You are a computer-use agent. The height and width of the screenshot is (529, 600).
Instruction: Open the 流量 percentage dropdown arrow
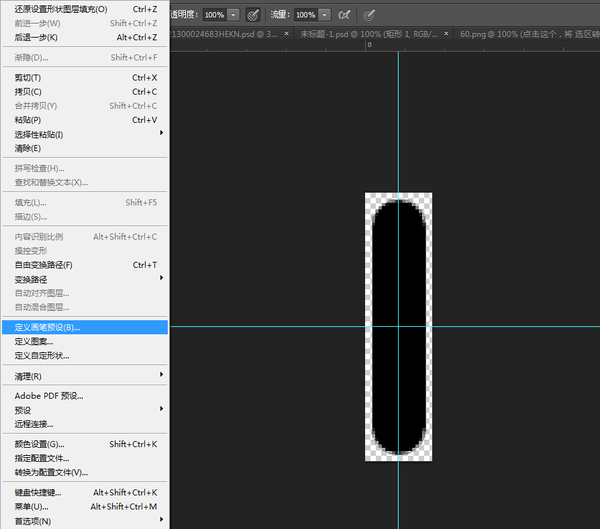point(325,15)
